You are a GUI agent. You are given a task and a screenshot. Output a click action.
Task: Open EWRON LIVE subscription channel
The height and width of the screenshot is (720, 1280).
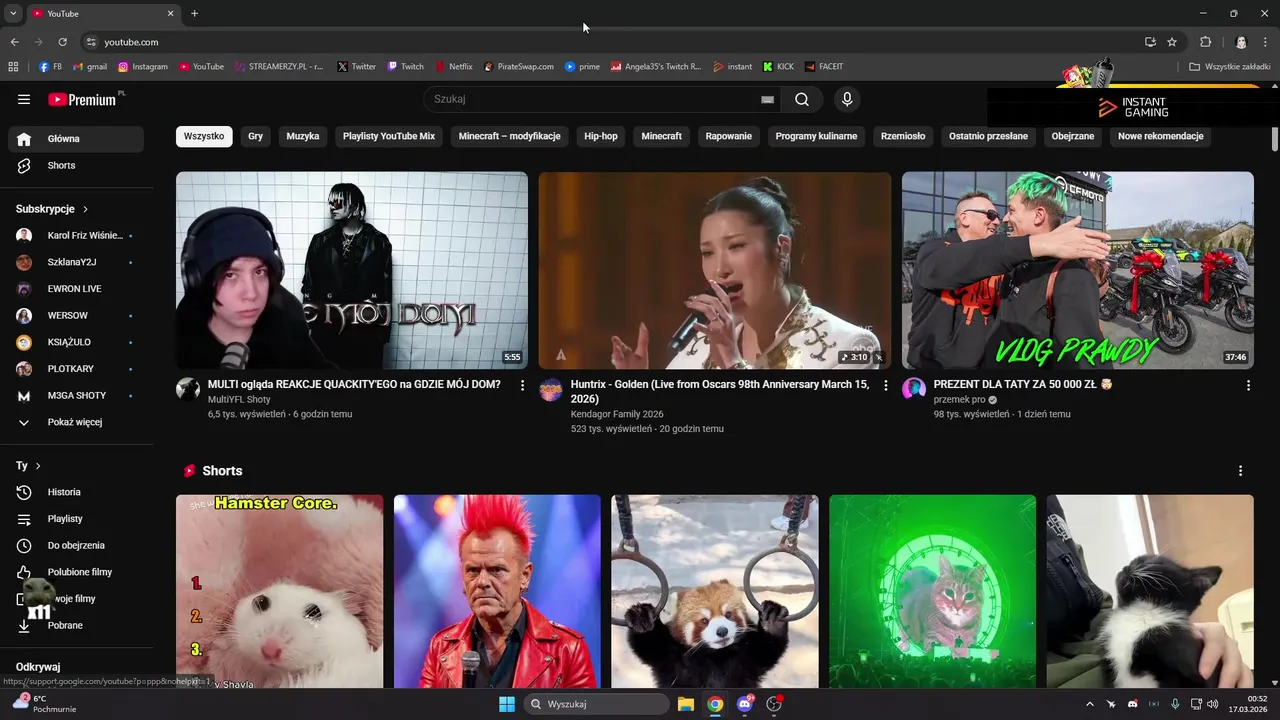[x=76, y=289]
